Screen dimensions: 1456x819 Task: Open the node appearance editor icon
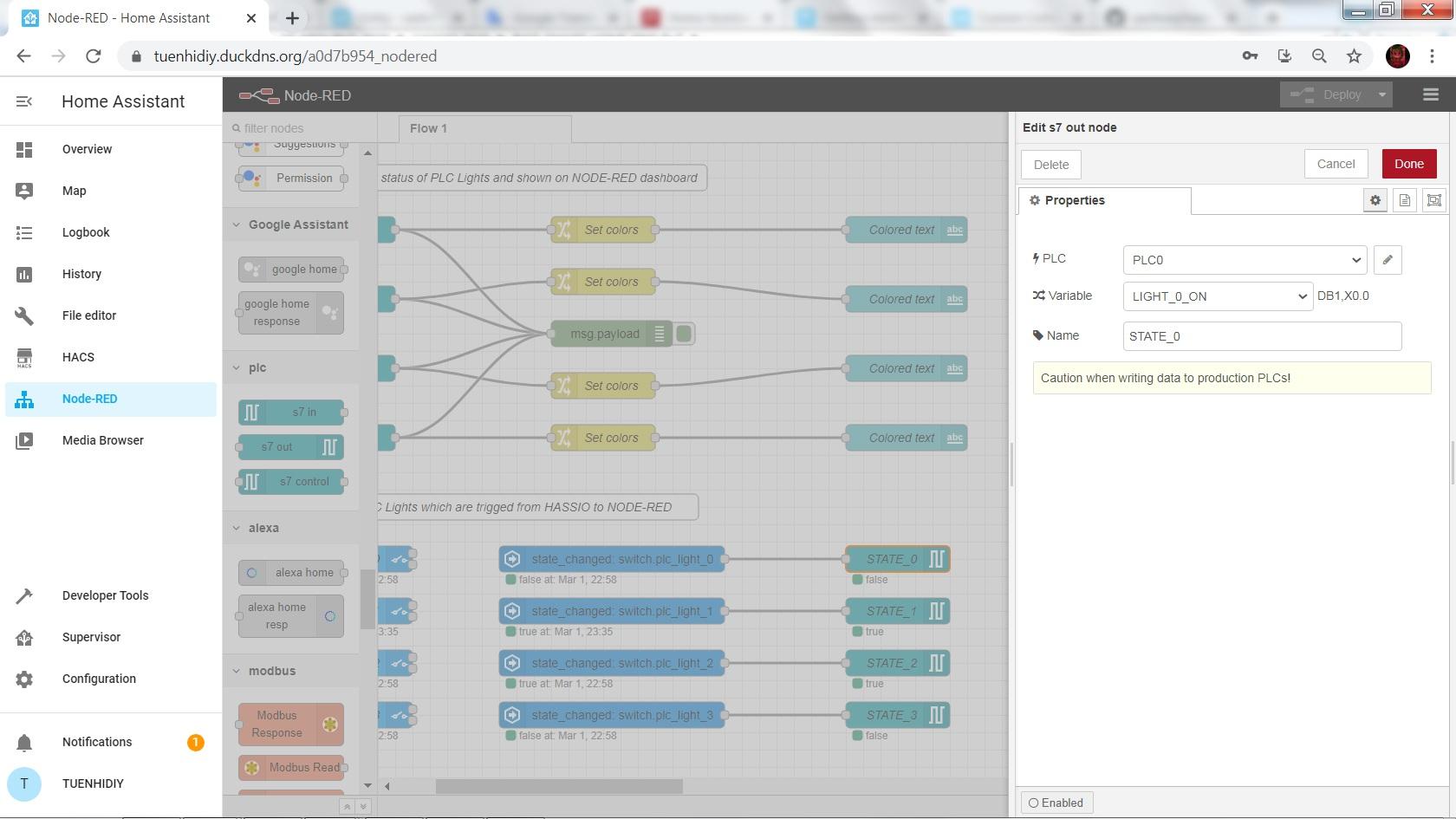(x=1434, y=199)
